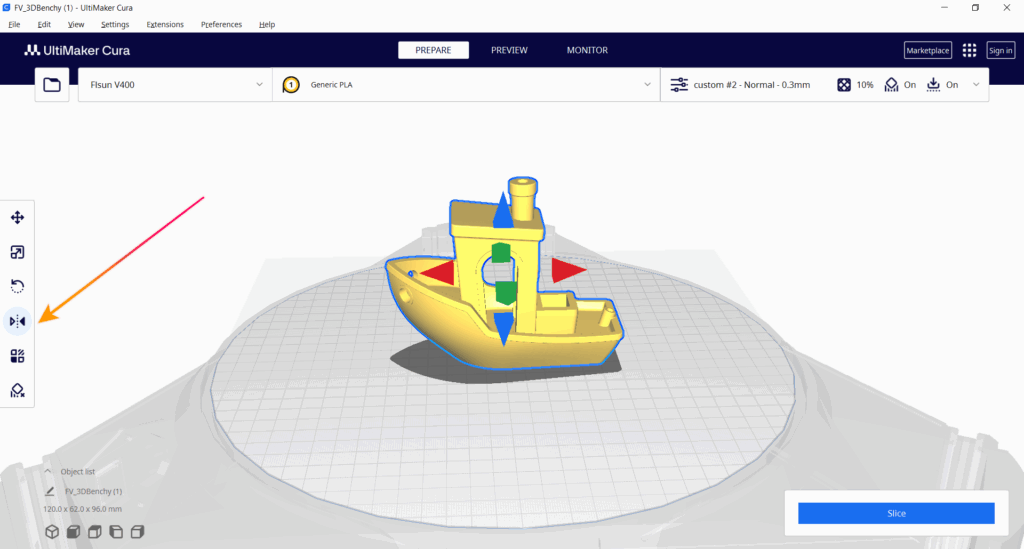The height and width of the screenshot is (549, 1024).
Task: Switch to the PREPARE stage
Action: [x=433, y=50]
